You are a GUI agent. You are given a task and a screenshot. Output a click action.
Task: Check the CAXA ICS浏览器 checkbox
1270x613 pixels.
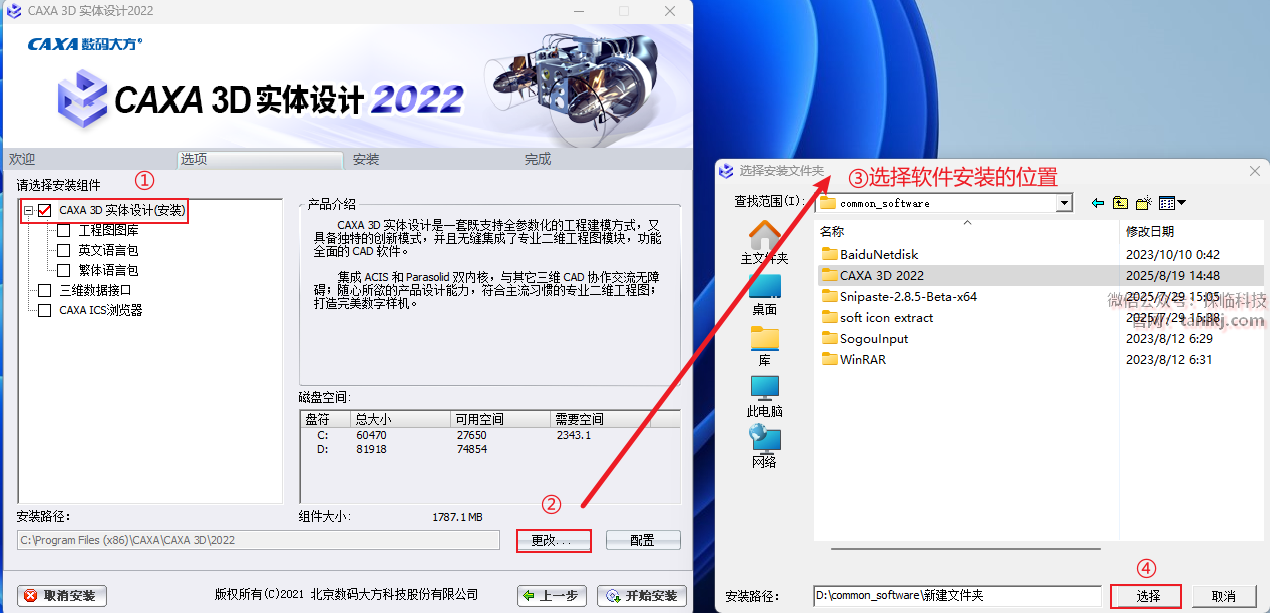(x=44, y=311)
